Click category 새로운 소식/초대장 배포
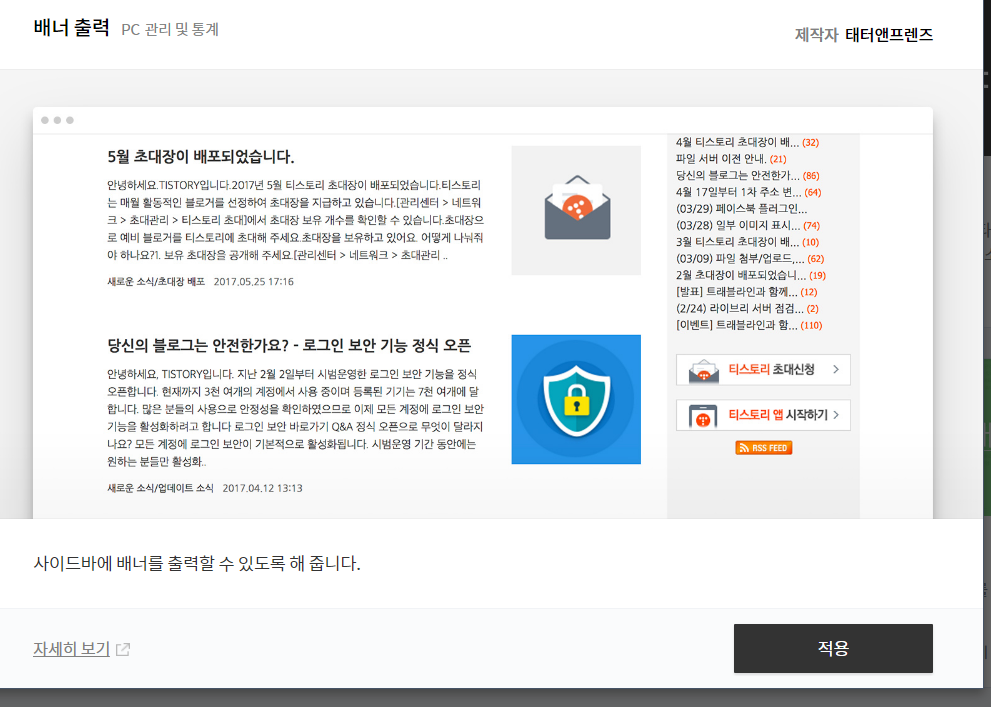 (x=156, y=282)
